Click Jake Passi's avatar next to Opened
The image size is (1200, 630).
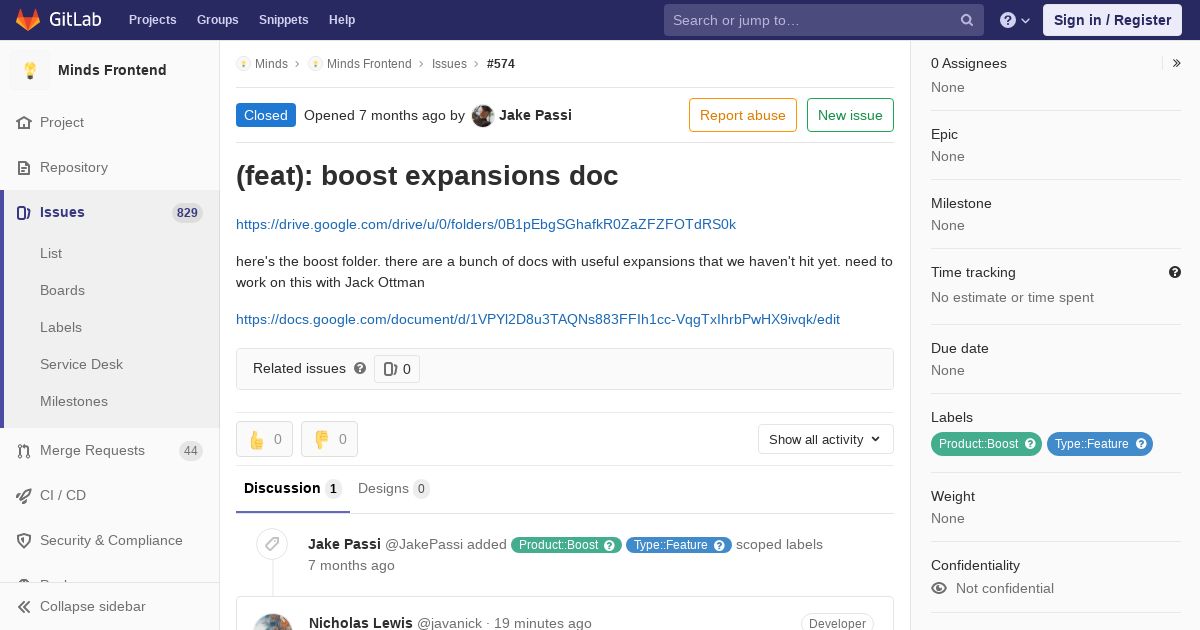pos(483,115)
